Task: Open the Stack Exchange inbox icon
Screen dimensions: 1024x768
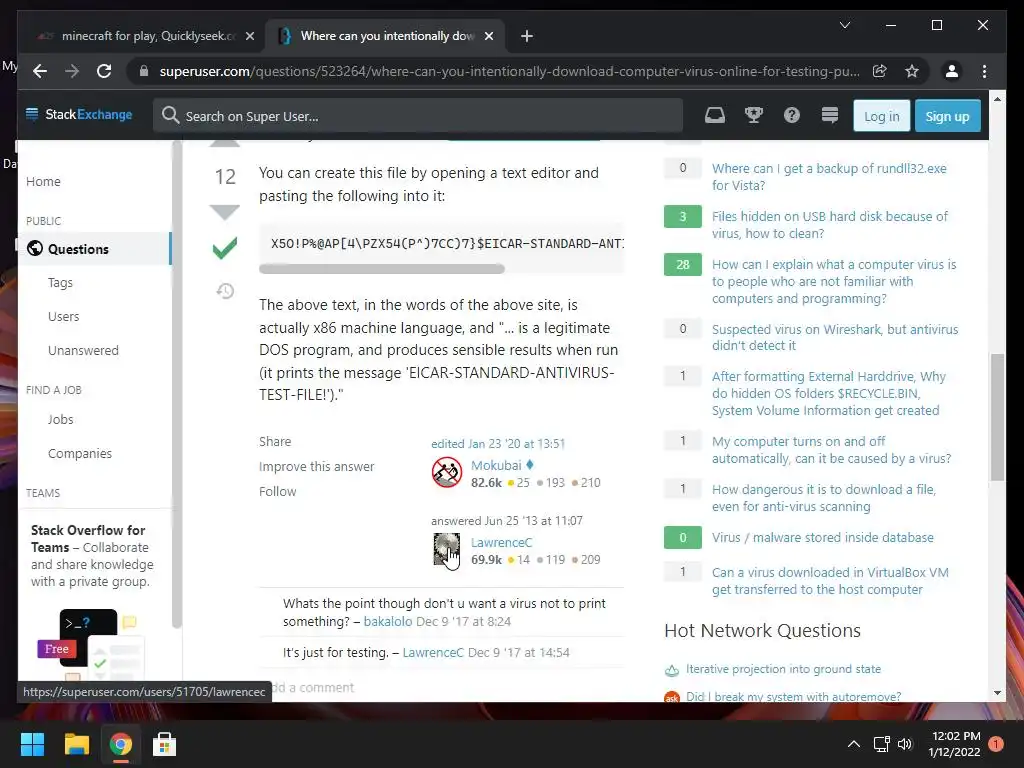Action: coord(714,116)
